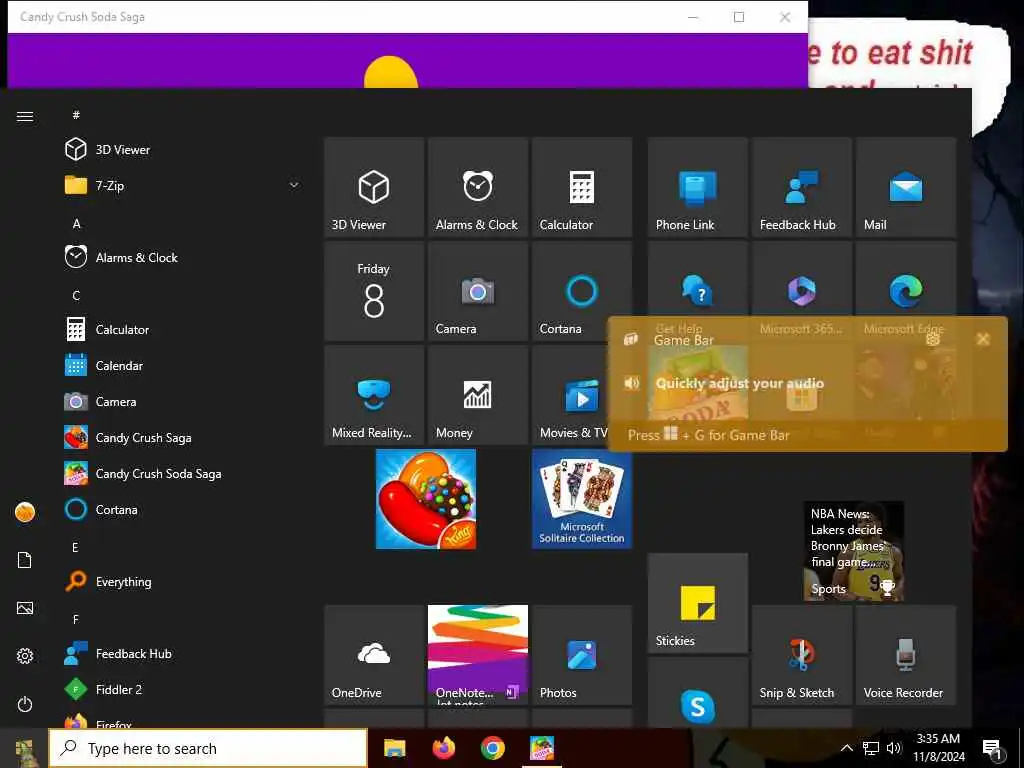Open Fiddler 2 from the app list

(x=183, y=689)
